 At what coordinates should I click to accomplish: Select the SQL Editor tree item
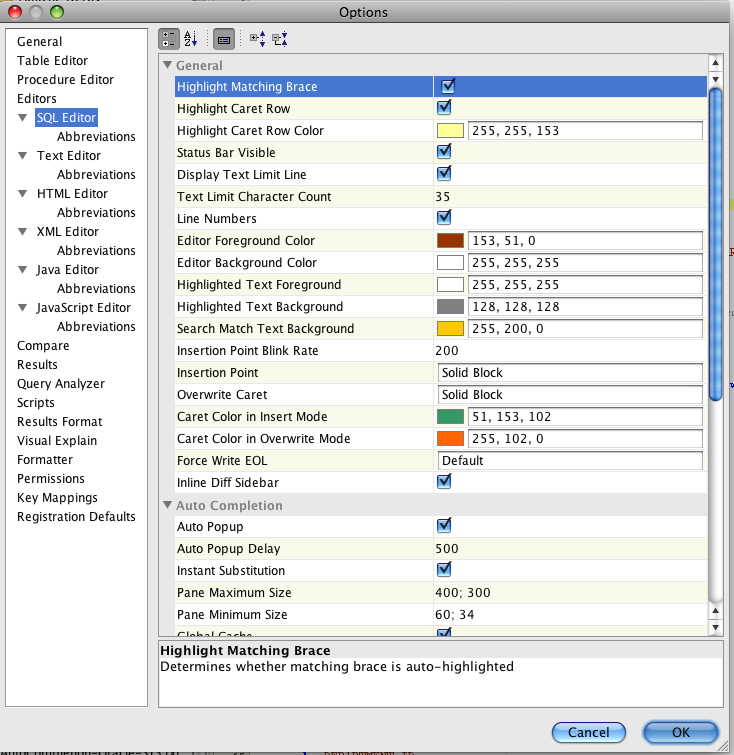tap(66, 117)
